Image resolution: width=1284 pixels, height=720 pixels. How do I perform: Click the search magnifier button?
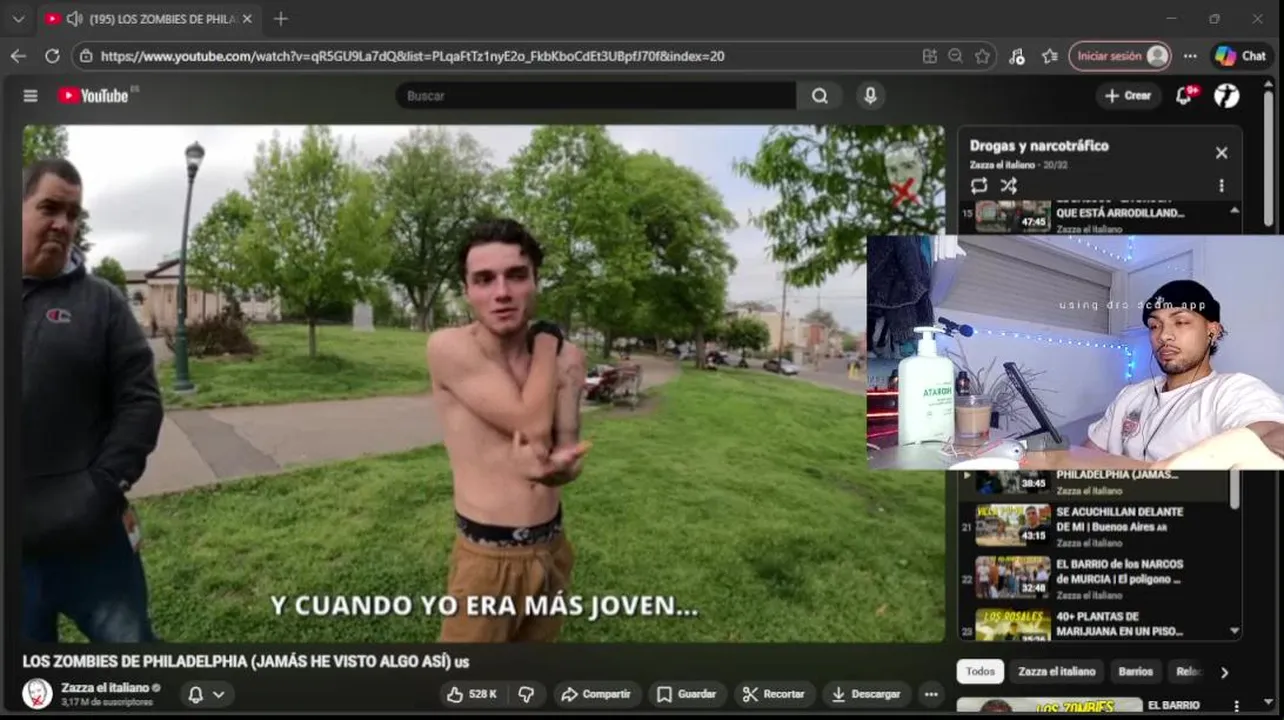click(x=820, y=96)
